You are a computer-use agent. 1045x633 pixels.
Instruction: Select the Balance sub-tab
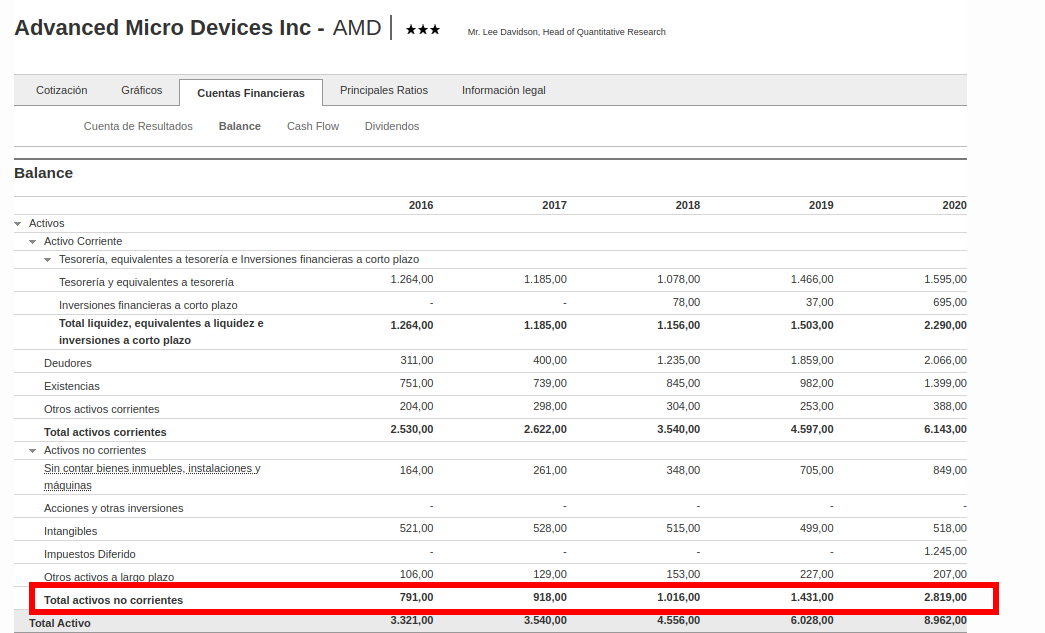(240, 126)
